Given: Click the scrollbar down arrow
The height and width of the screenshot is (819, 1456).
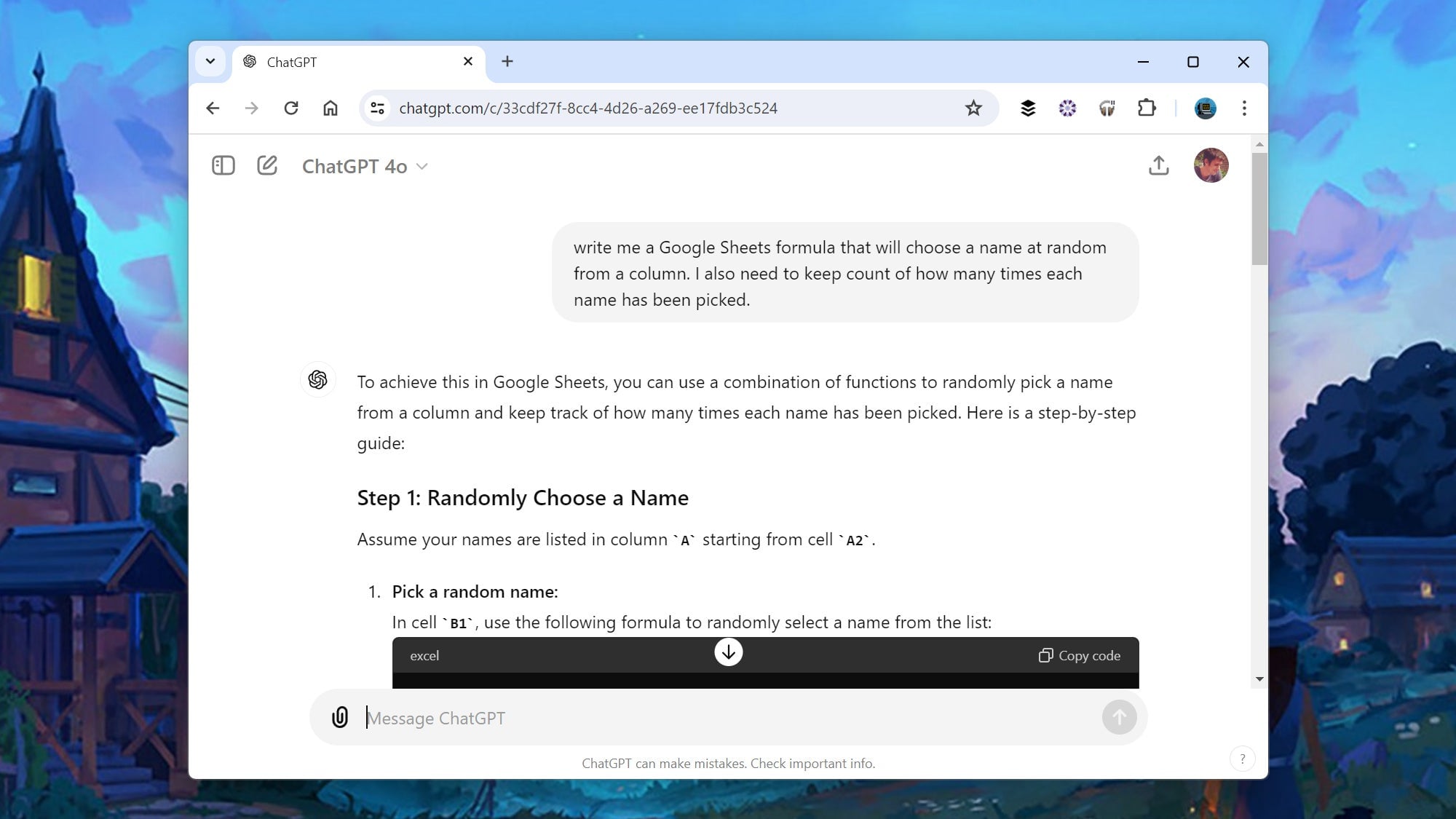Looking at the screenshot, I should pos(1259,678).
